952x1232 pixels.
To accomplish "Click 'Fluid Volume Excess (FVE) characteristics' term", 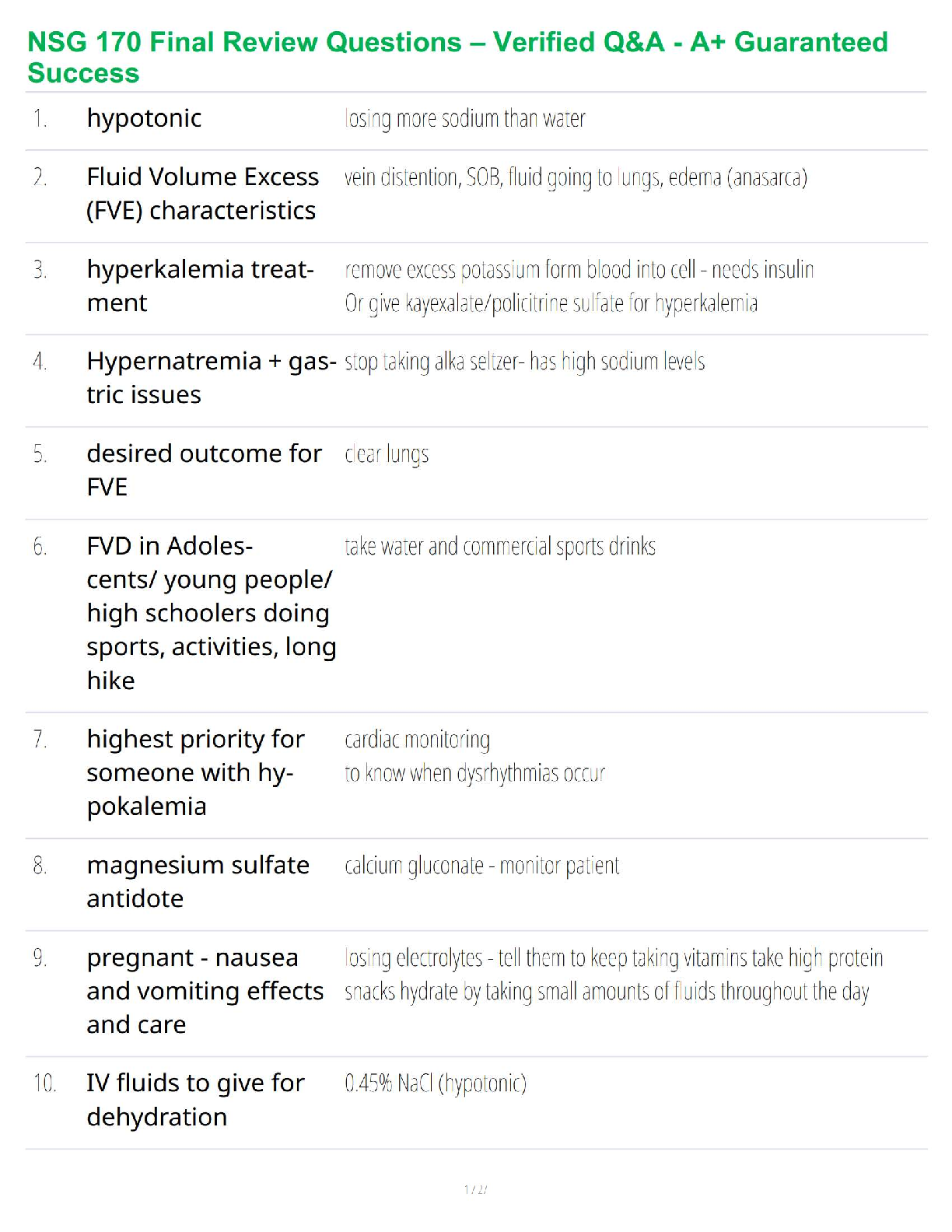I will (202, 194).
